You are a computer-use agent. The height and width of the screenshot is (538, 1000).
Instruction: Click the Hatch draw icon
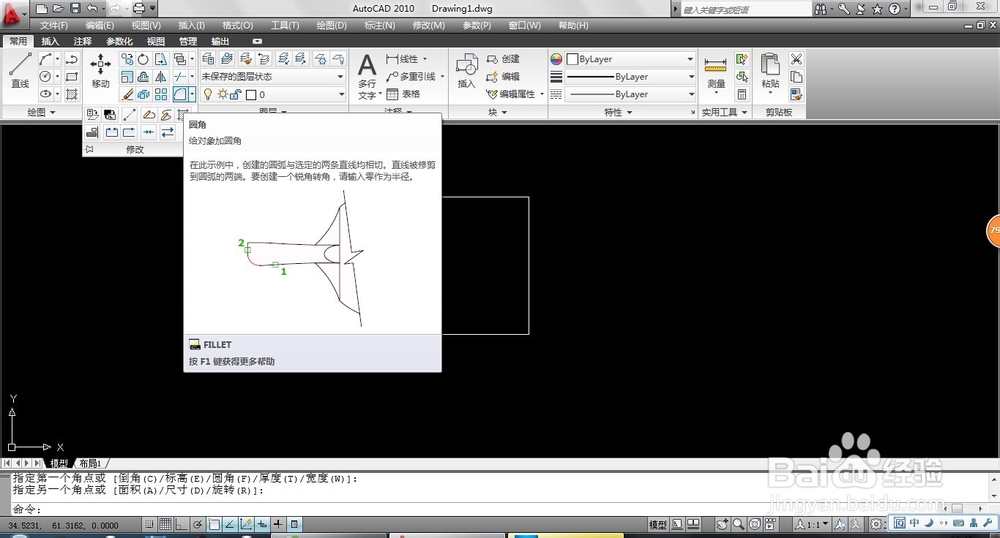click(x=71, y=94)
